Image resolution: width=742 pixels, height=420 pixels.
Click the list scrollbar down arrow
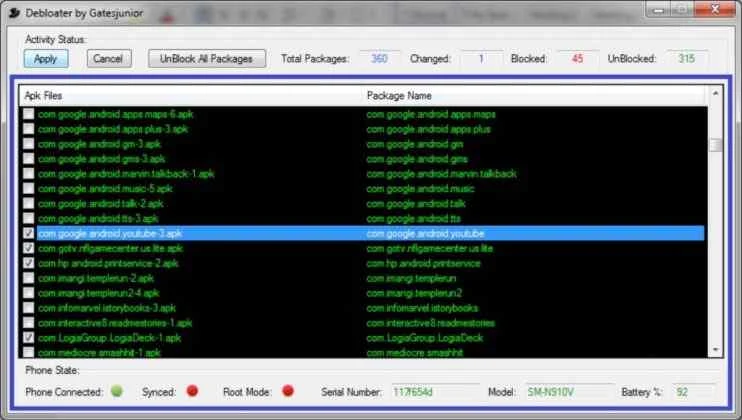pos(716,350)
